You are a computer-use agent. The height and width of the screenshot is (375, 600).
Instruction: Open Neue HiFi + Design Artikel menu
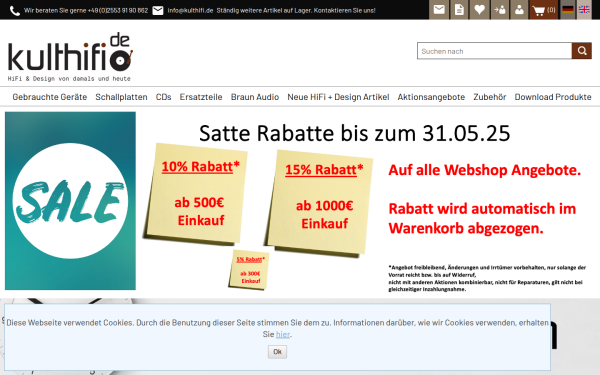click(x=338, y=97)
